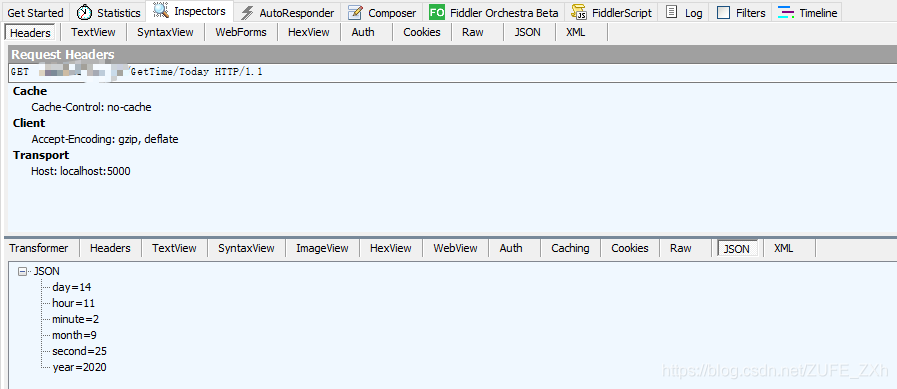The width and height of the screenshot is (897, 389).
Task: Collapse the JSON root tree node
Action: [22, 271]
